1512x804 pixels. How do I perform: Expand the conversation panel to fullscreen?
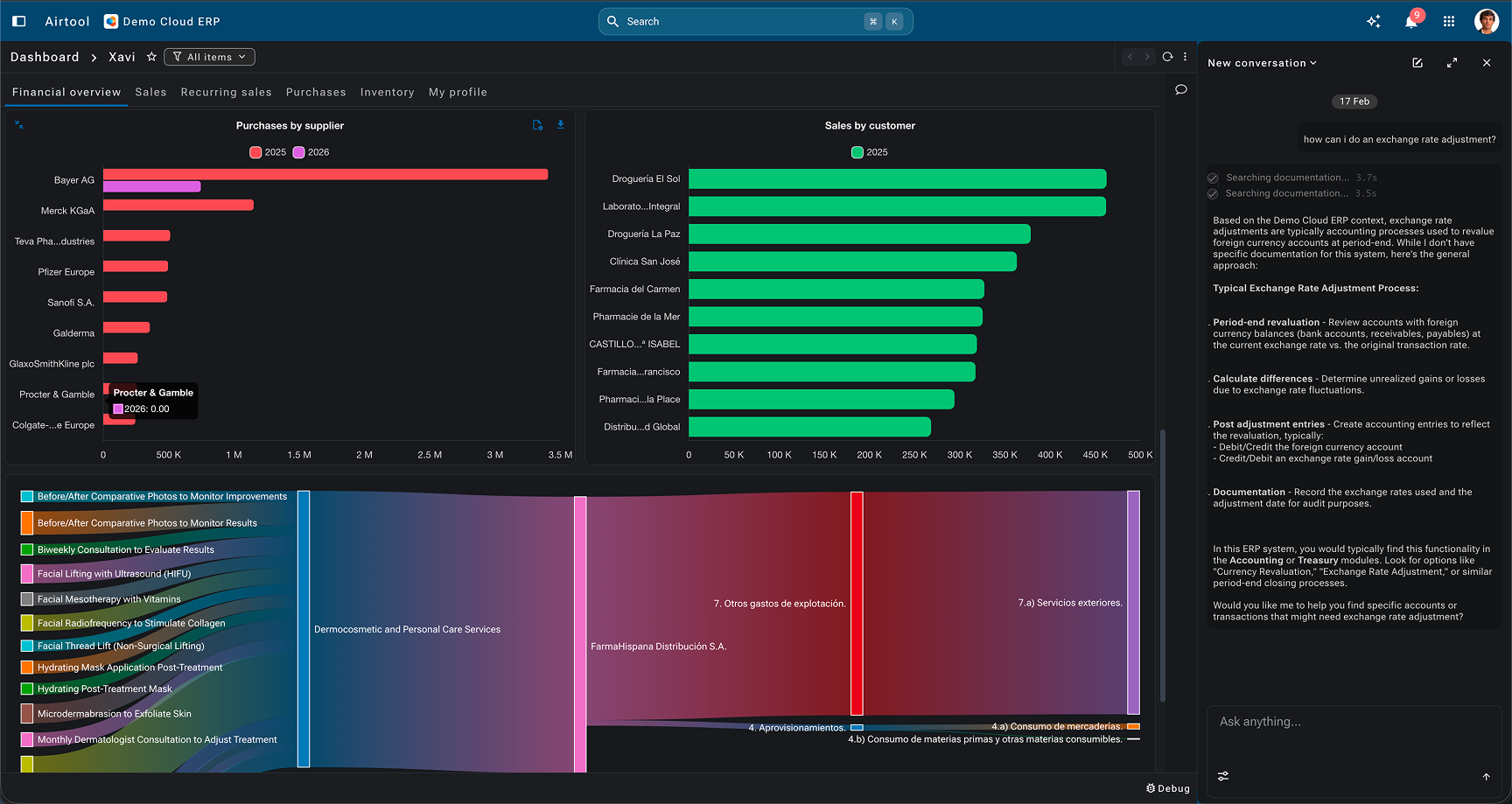pos(1452,63)
